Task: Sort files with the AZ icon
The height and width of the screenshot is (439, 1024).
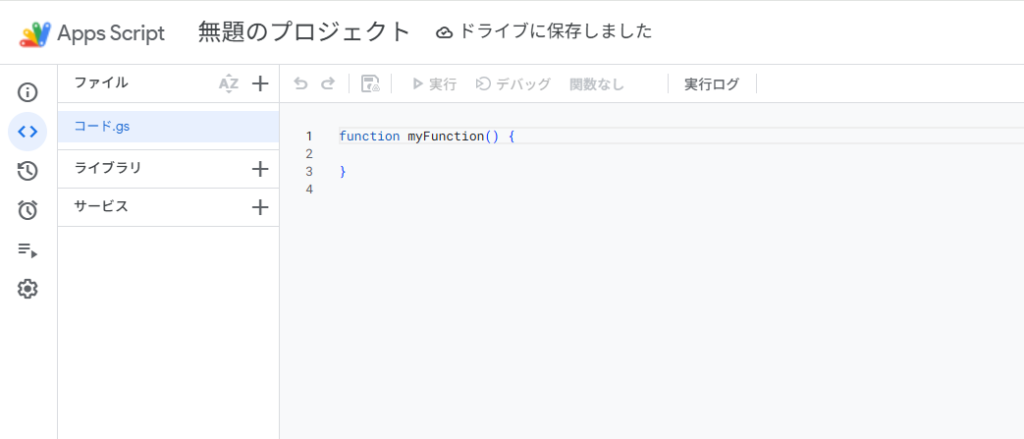Action: (x=229, y=84)
